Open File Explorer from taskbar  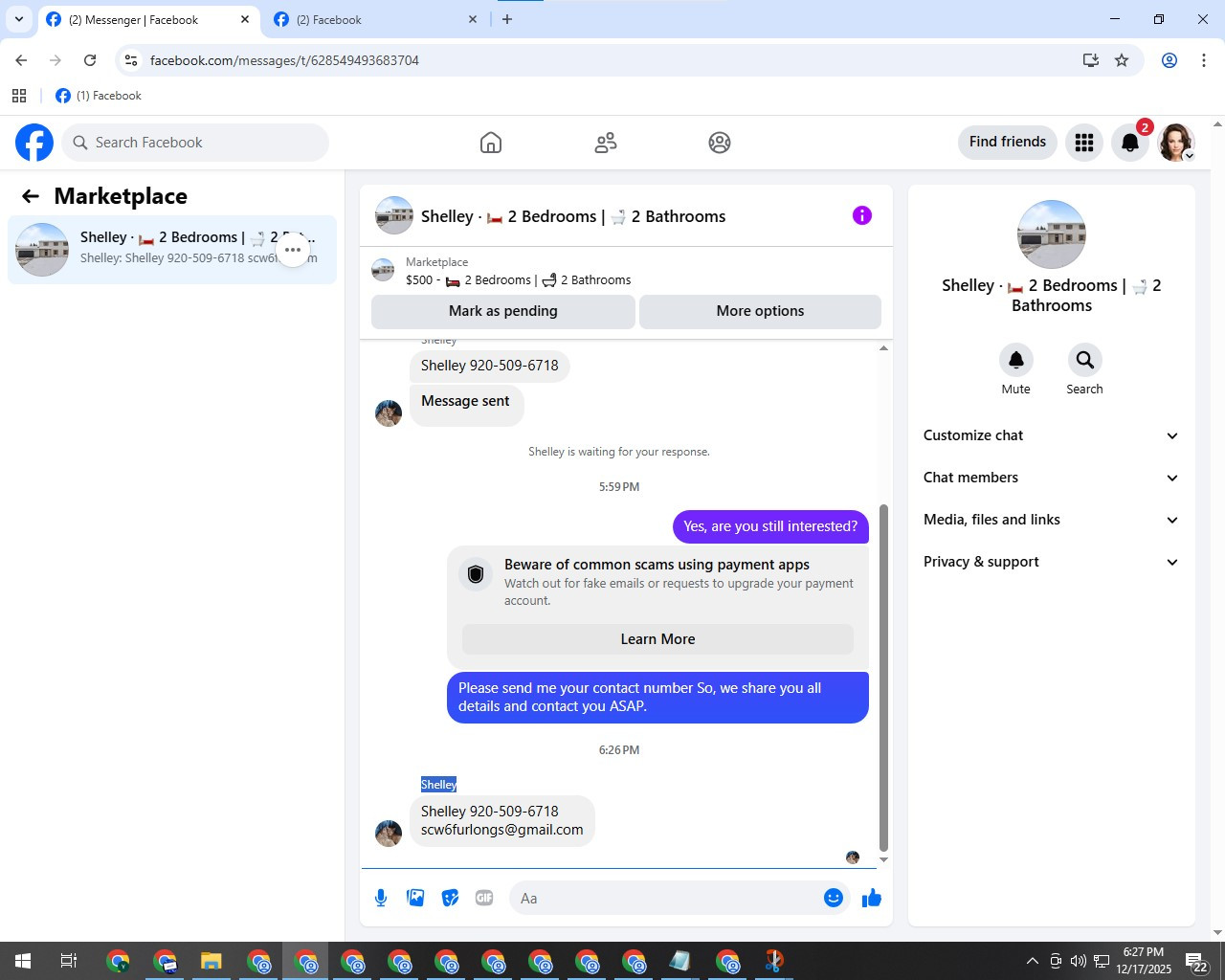(x=212, y=961)
